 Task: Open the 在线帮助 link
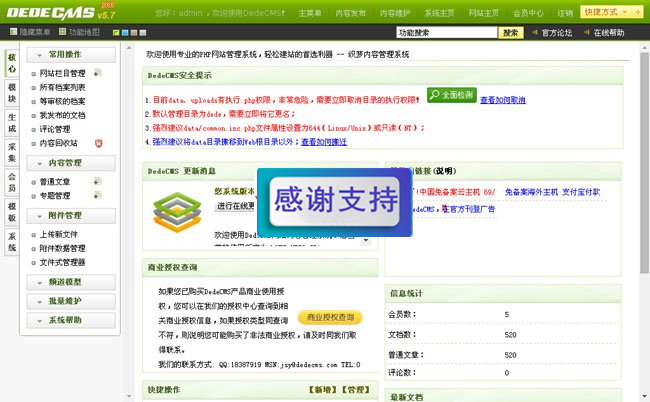pos(609,33)
